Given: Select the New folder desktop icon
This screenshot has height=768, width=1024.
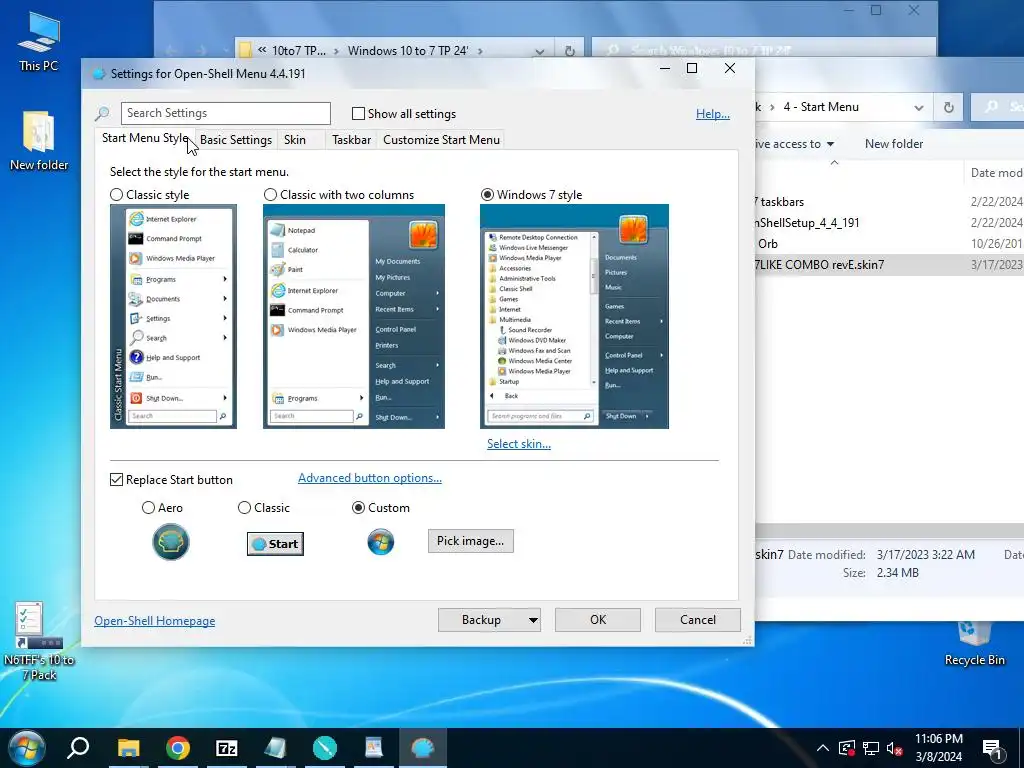Looking at the screenshot, I should click(x=39, y=140).
